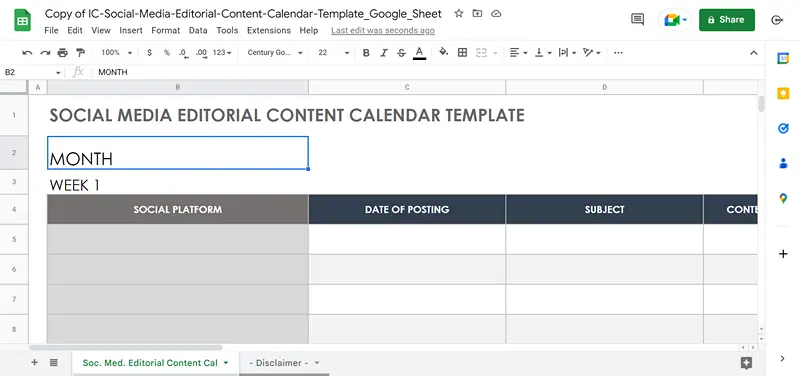Open the Extensions menu

[269, 31]
